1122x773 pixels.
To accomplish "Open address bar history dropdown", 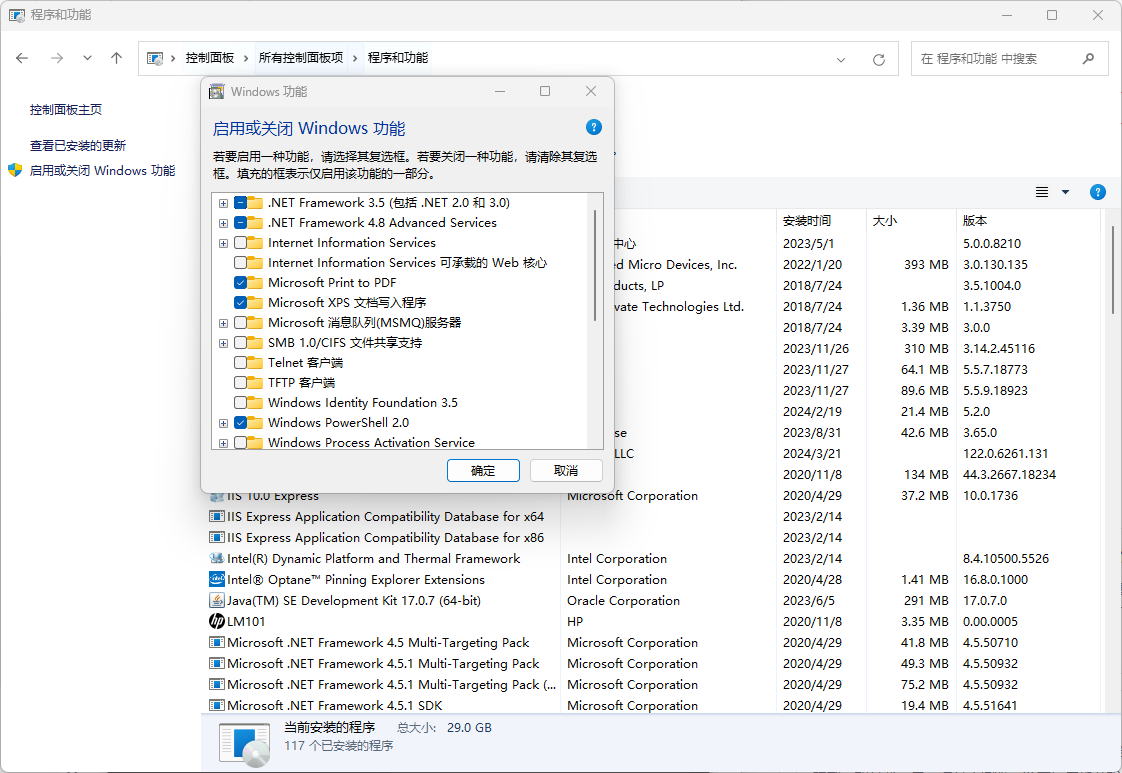I will [x=841, y=59].
